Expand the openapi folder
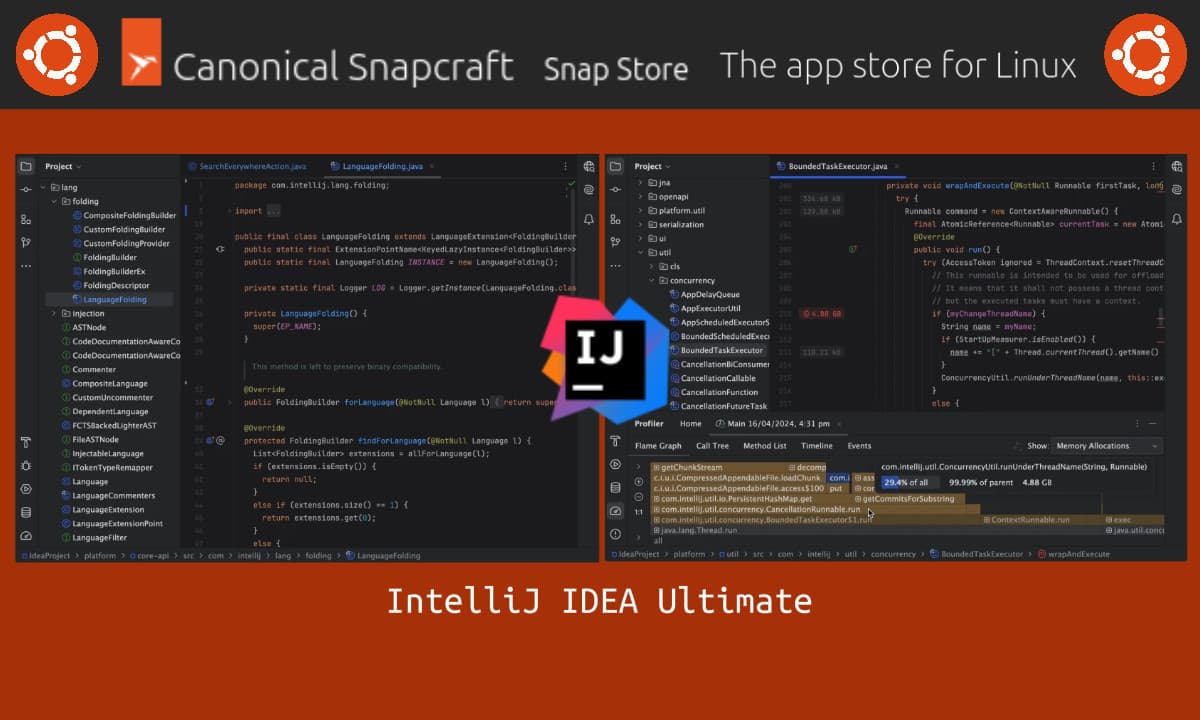 [640, 197]
